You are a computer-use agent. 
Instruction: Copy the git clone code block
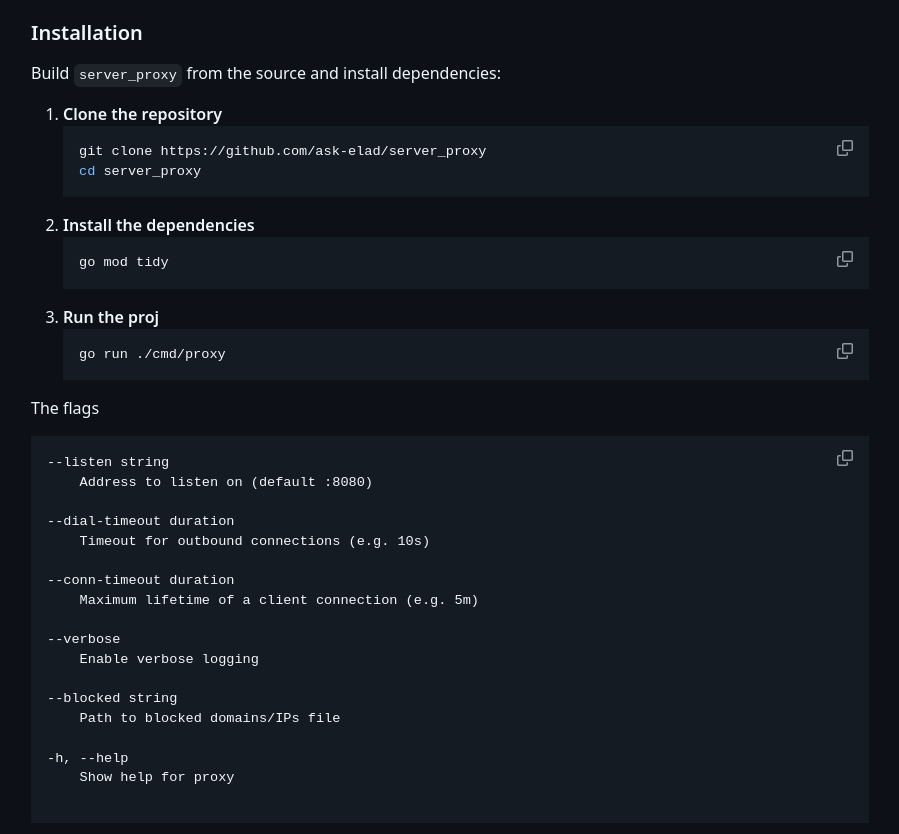(x=845, y=148)
